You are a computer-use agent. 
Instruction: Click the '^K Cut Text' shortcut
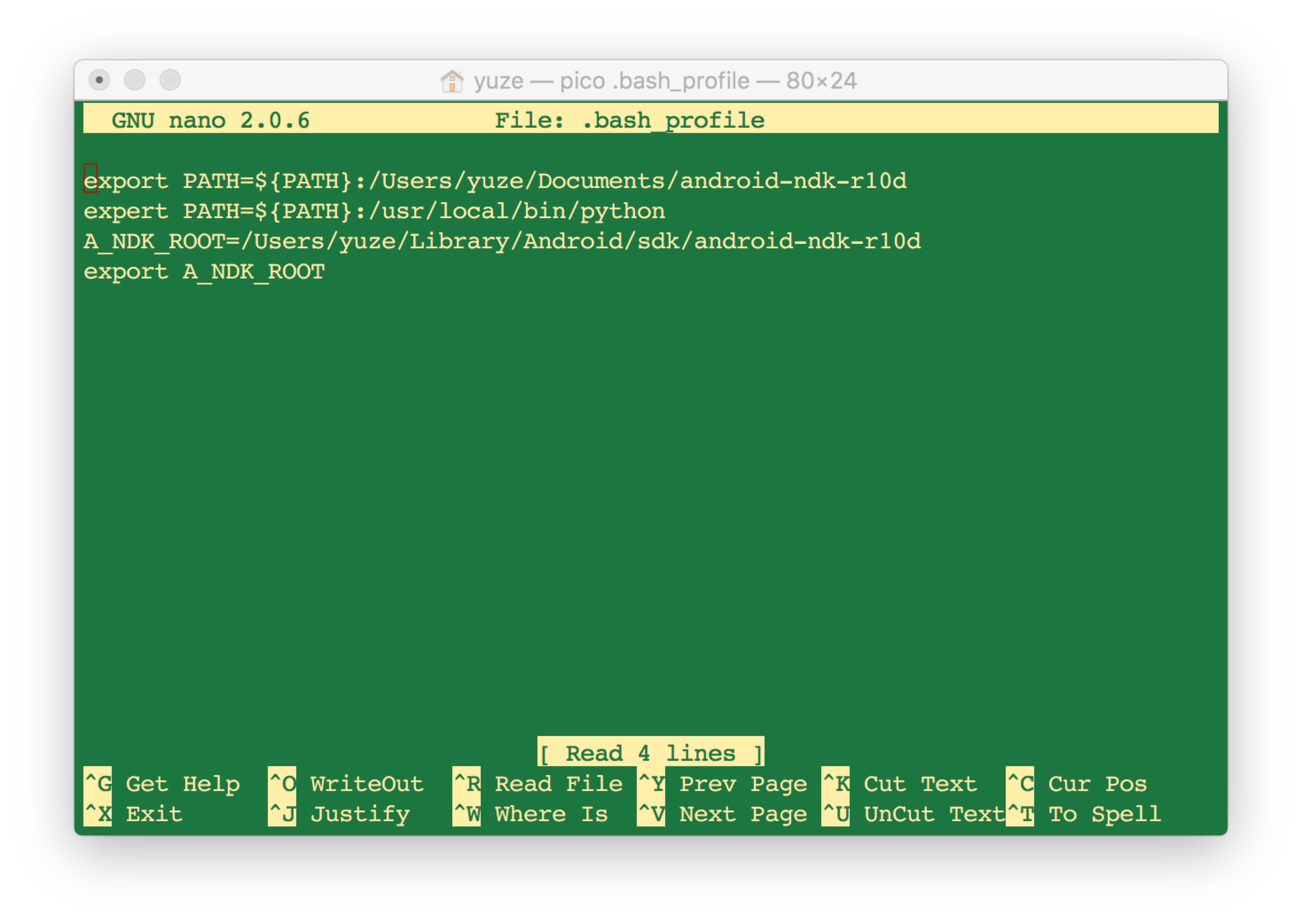coord(899,784)
